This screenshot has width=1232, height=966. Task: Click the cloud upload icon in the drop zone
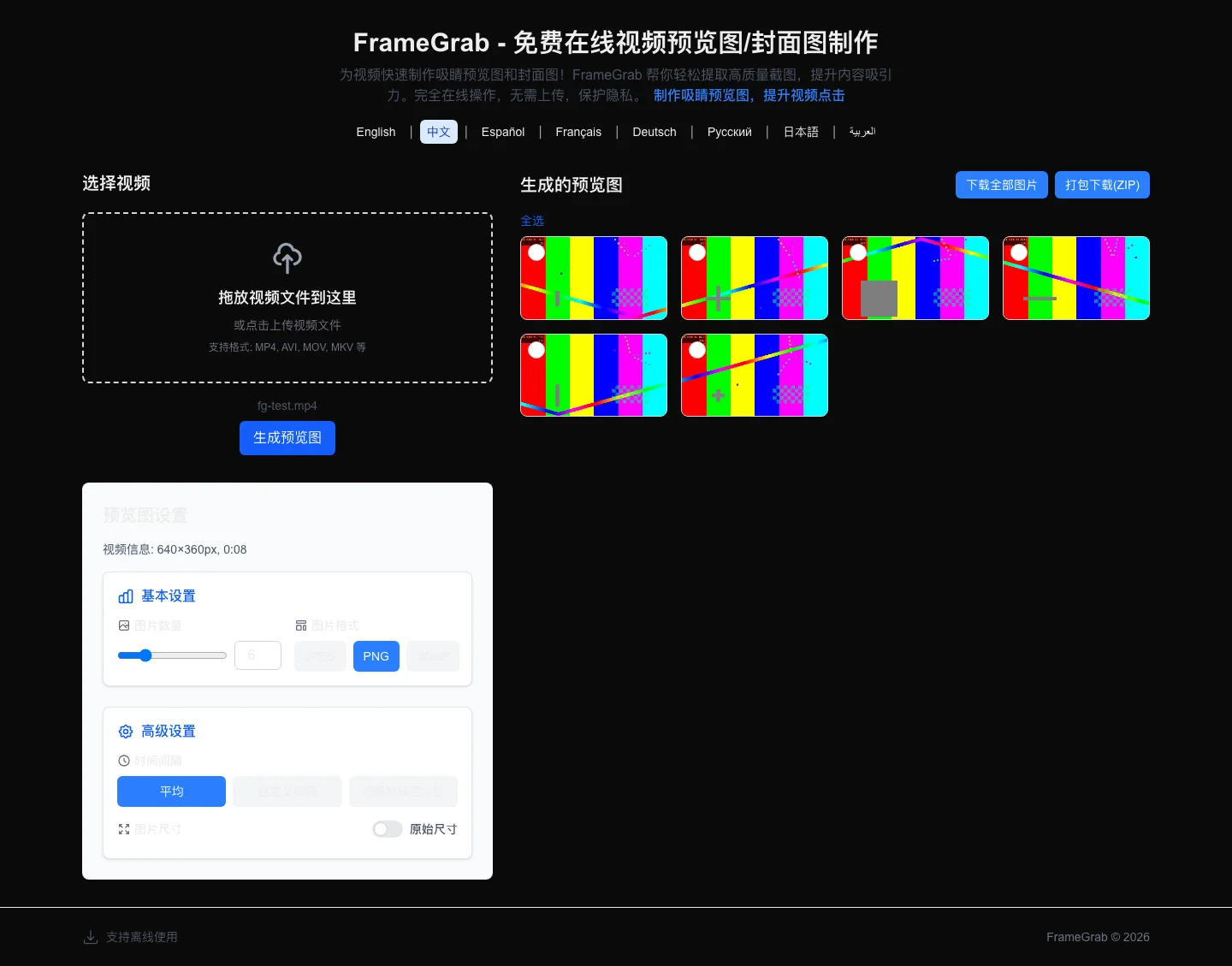tap(287, 258)
